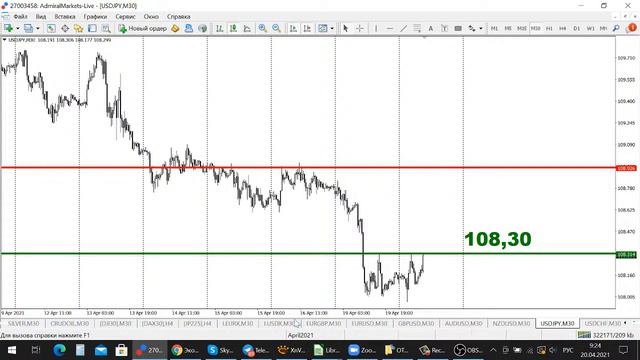Toggle the AutoTrading icon
Image resolution: width=640 pixels, height=360 pixels.
click(189, 28)
